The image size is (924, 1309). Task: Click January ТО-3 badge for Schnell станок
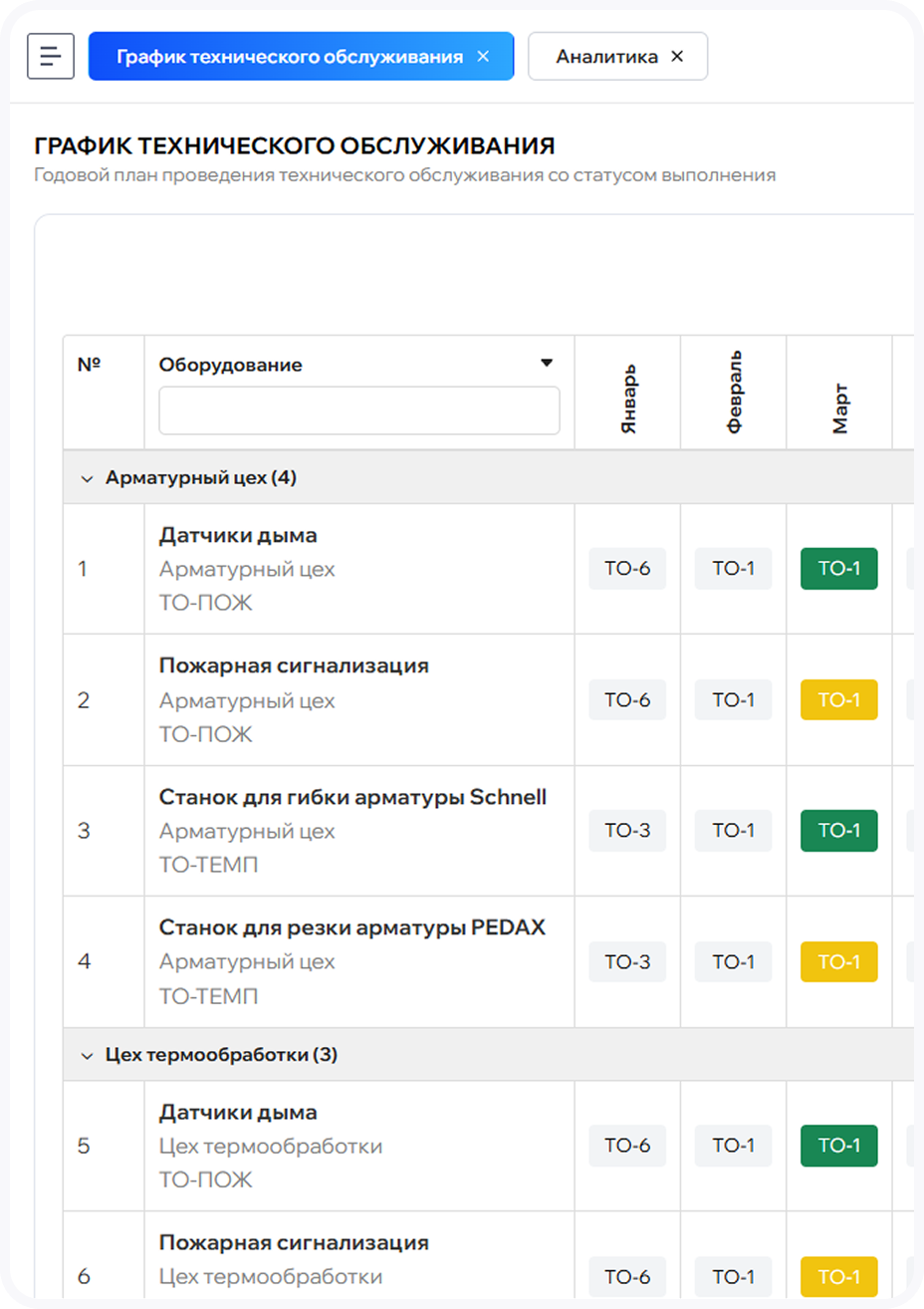tap(627, 831)
